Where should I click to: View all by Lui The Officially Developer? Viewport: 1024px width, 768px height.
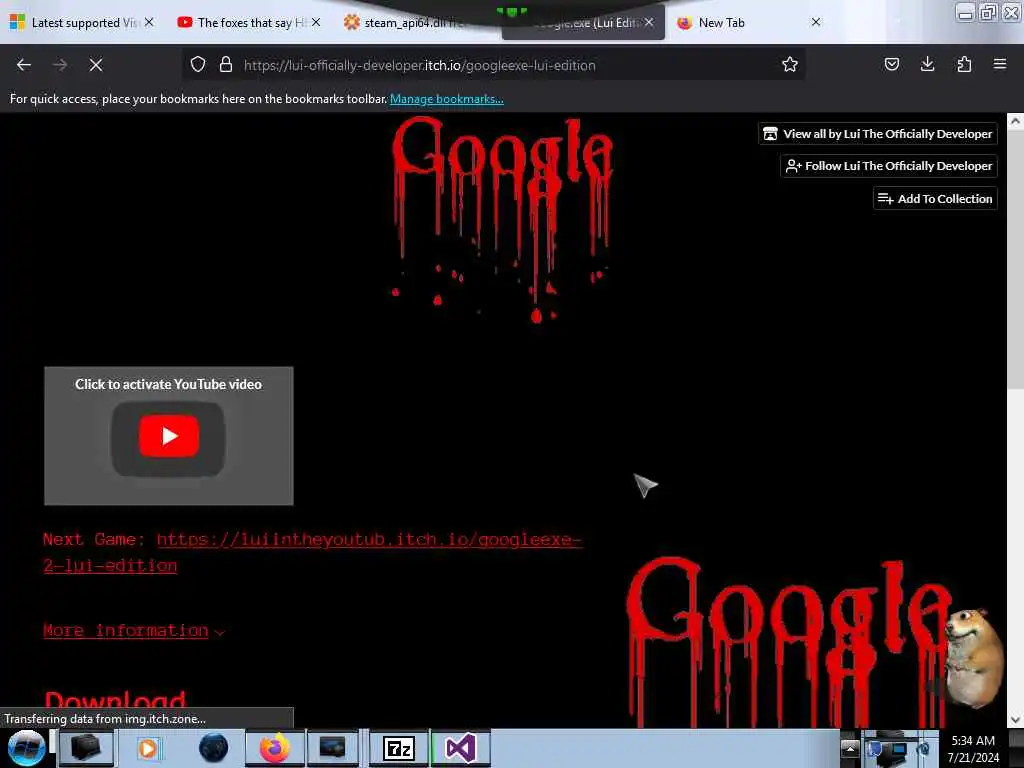click(x=878, y=134)
